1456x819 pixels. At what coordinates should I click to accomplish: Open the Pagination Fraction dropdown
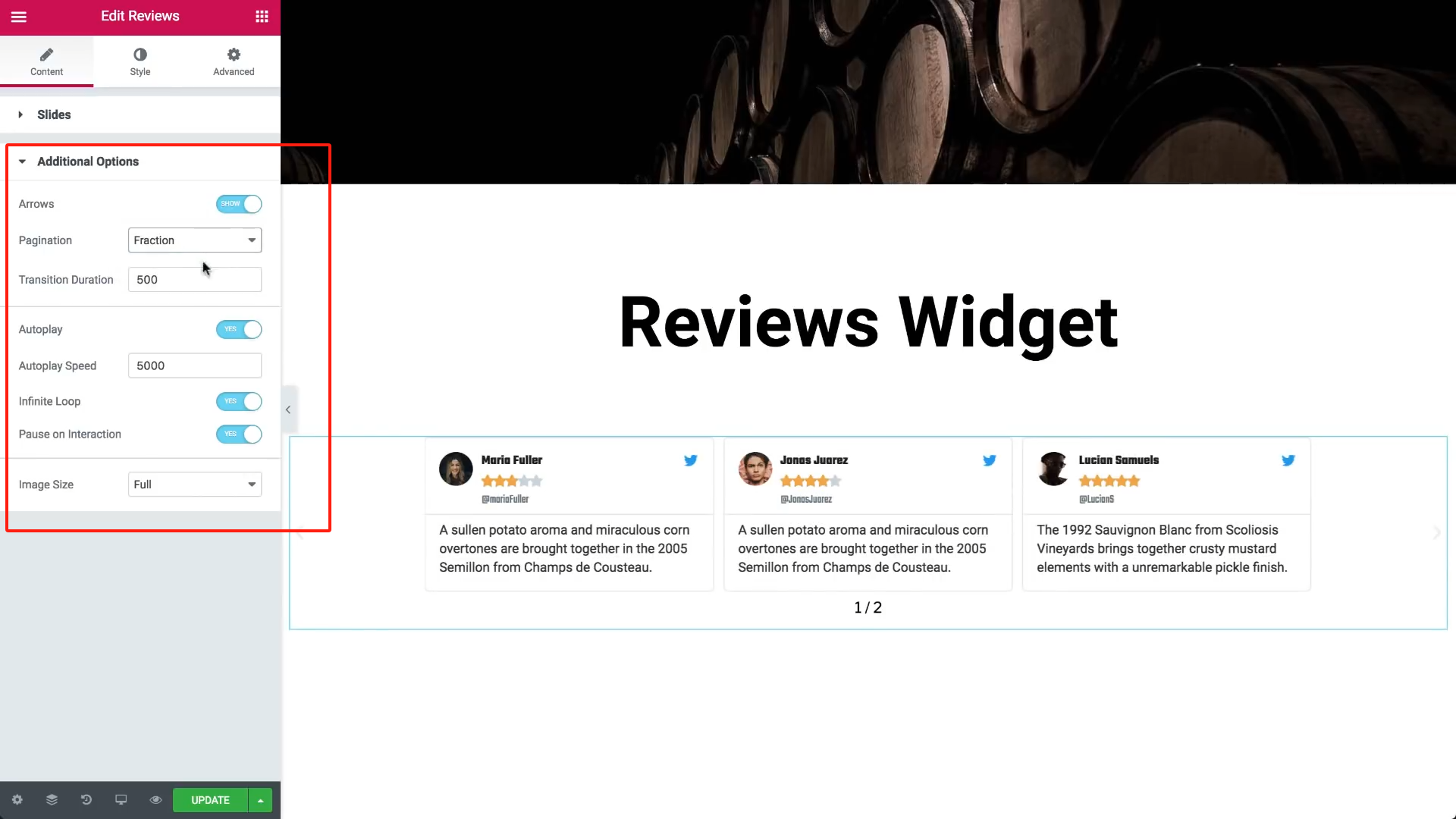(195, 240)
